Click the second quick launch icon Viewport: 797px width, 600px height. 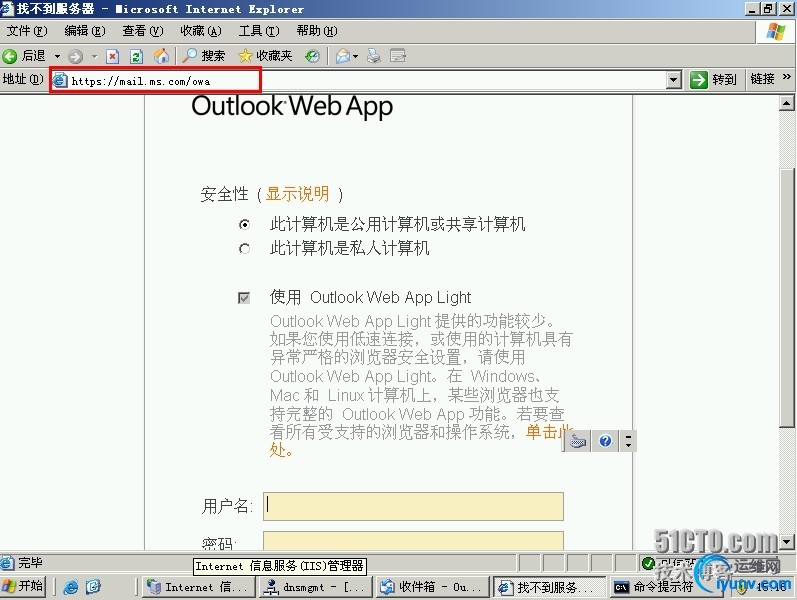click(x=93, y=587)
